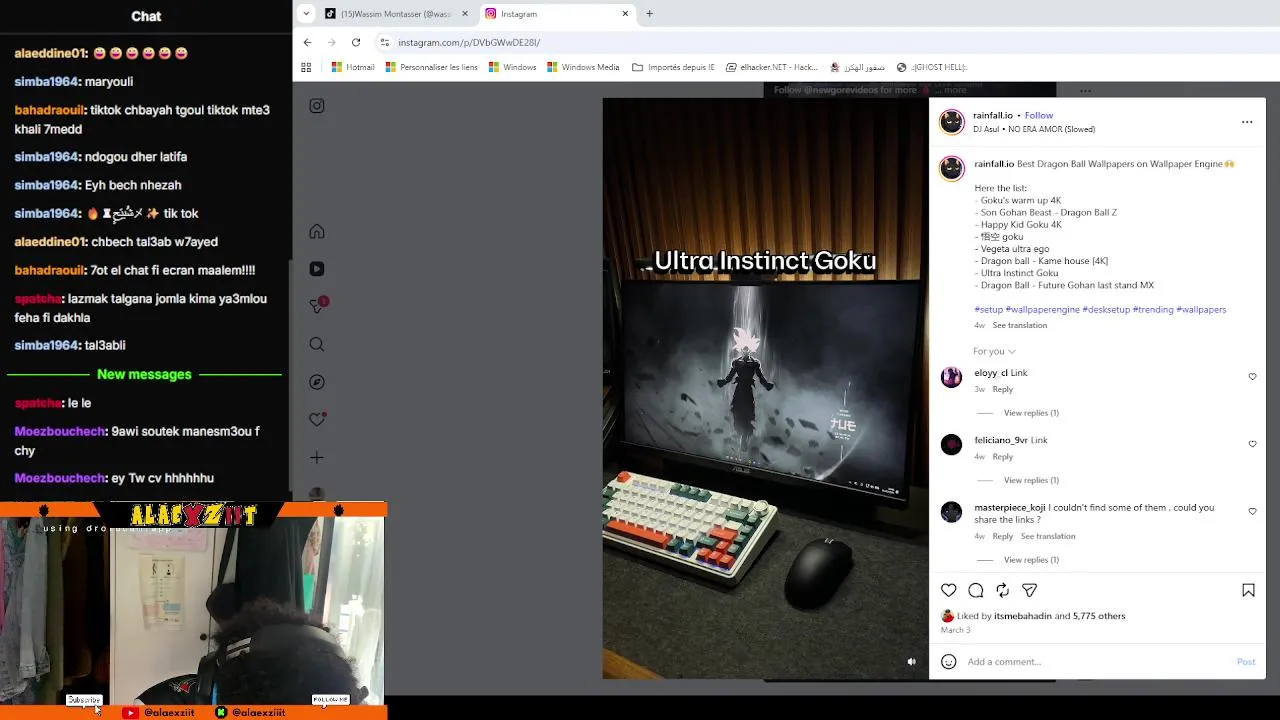Click feliciano_9vr's profile picture
Image resolution: width=1280 pixels, height=720 pixels.
[x=952, y=444]
